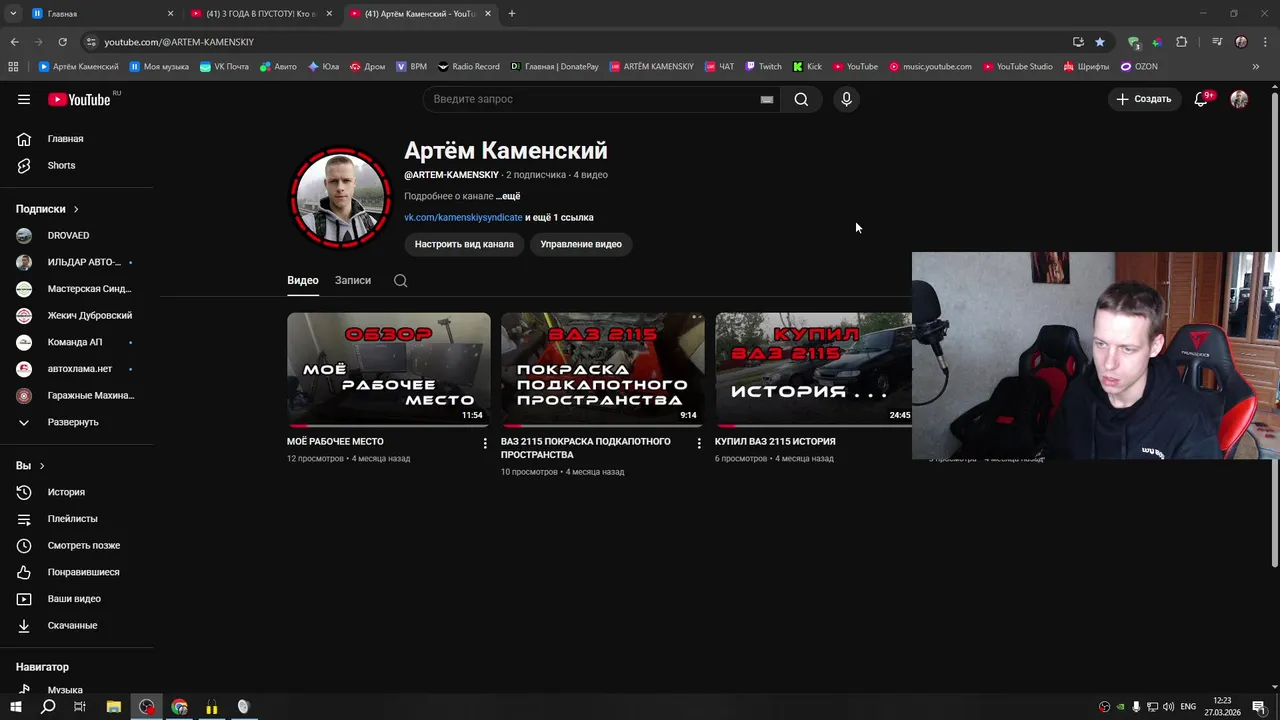Open МОЁ РАБОЧЕЕ МЕСТО video thumbnail
Viewport: 1280px width, 720px height.
click(x=389, y=370)
